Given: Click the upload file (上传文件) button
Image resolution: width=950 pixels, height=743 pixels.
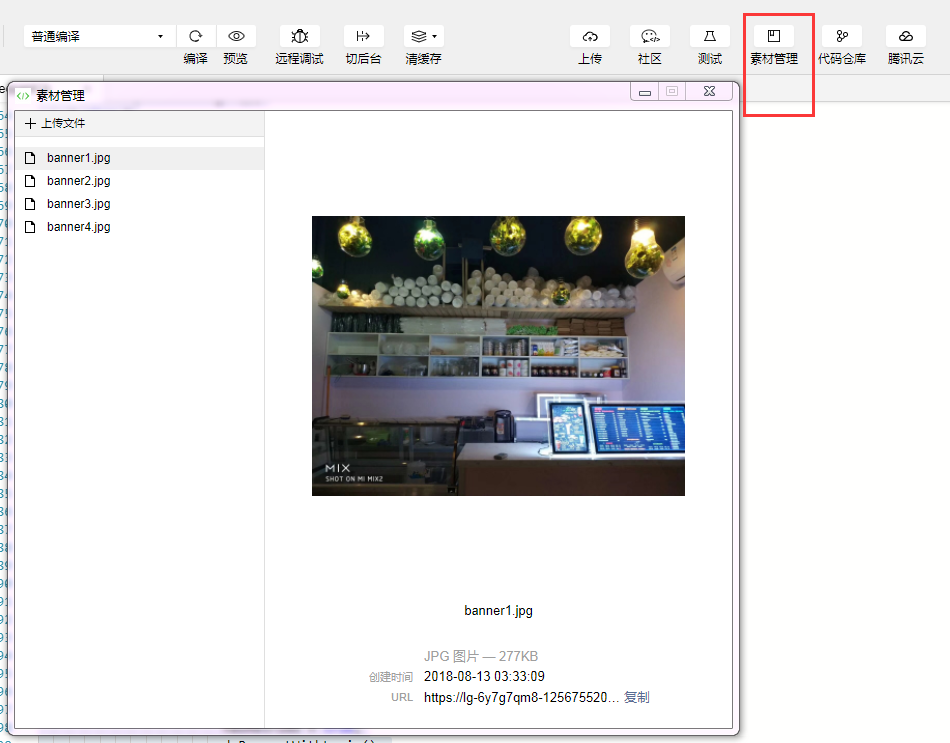Looking at the screenshot, I should point(55,124).
